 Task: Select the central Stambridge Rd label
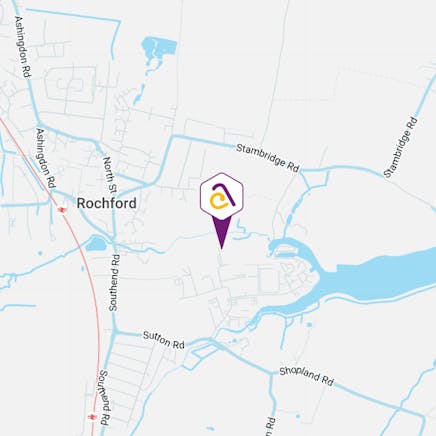(x=268, y=158)
